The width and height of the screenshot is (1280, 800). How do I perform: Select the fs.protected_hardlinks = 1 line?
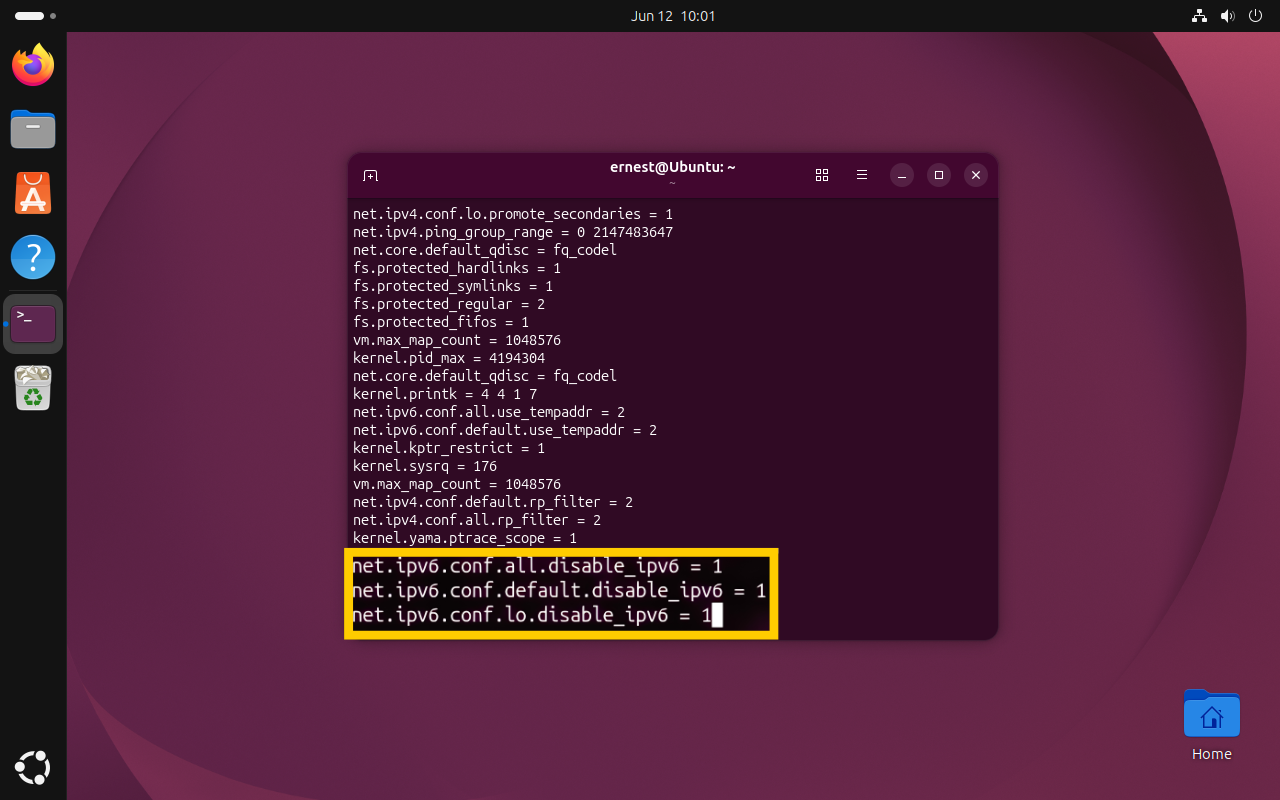[x=457, y=268]
